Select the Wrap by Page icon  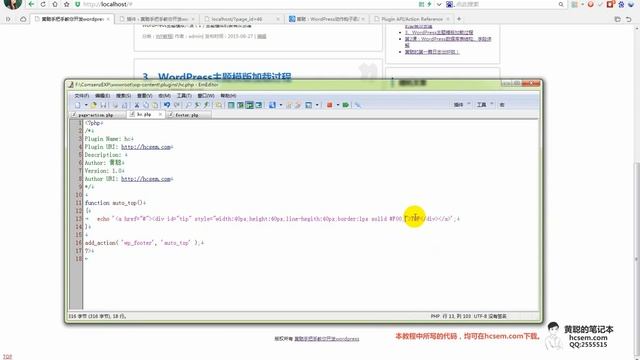tap(258, 105)
